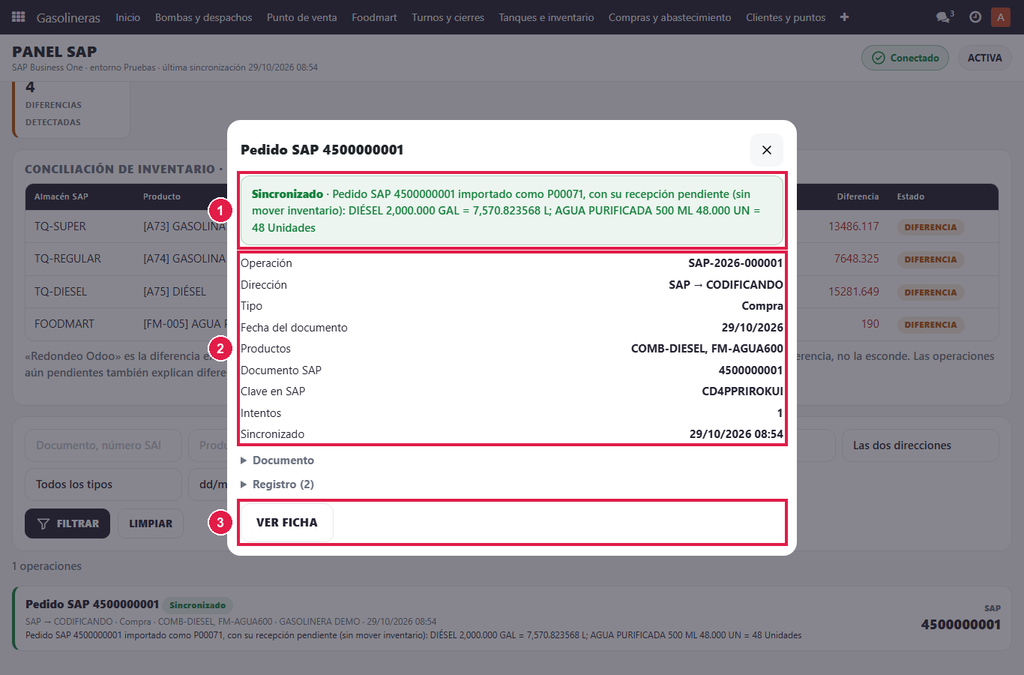Open the Inicio menu

[x=128, y=17]
